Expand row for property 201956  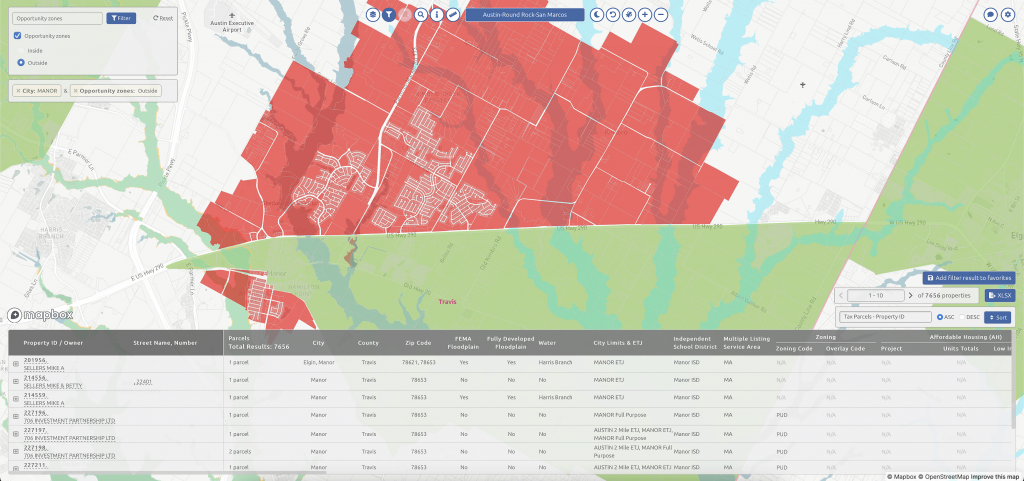(x=16, y=364)
